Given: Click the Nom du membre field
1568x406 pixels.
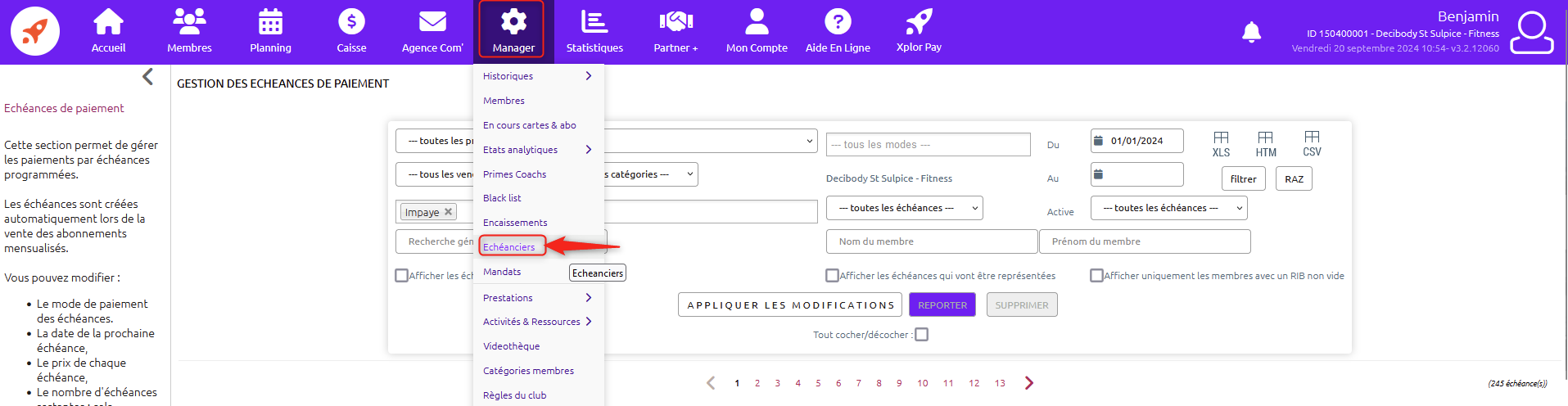Looking at the screenshot, I should click(x=931, y=241).
